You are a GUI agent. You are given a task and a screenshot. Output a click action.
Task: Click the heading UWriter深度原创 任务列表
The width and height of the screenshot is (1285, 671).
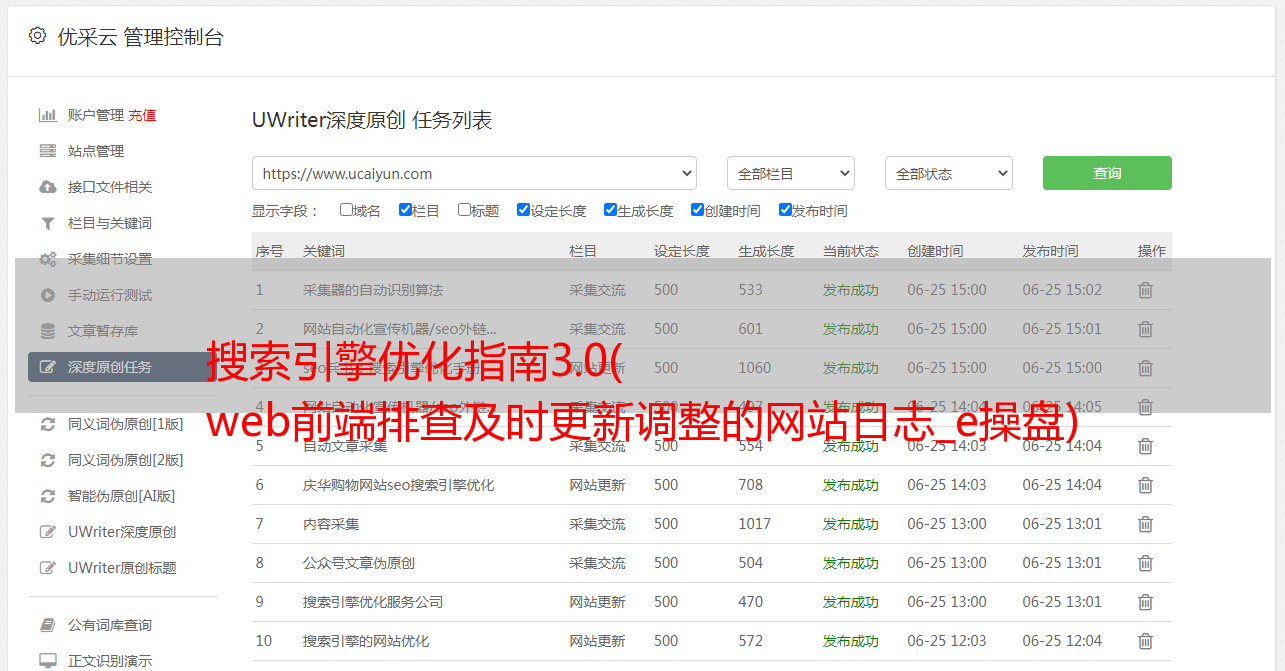tap(372, 121)
